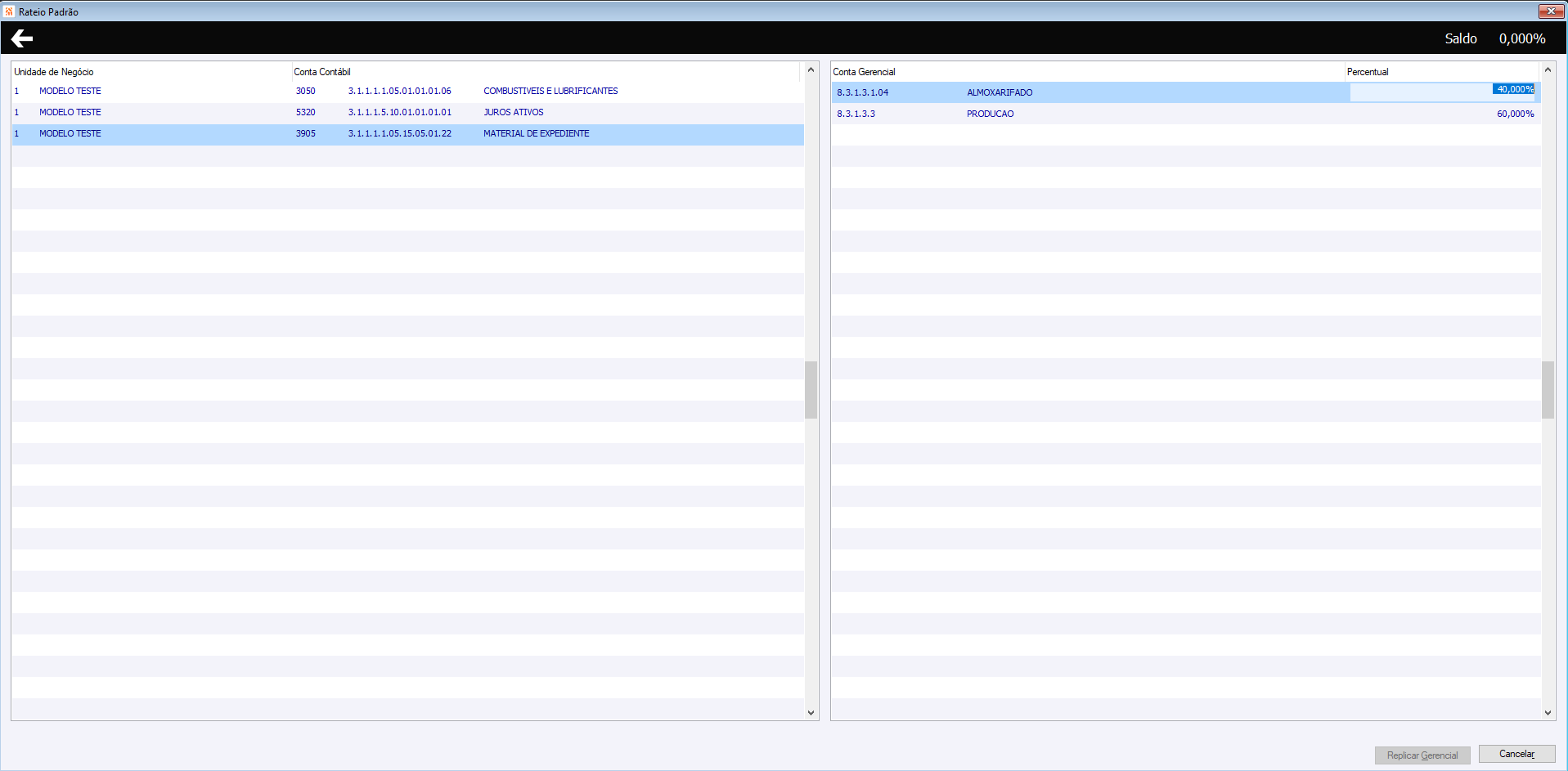This screenshot has height=771, width=1568.
Task: Click account code 3905
Action: tap(305, 134)
